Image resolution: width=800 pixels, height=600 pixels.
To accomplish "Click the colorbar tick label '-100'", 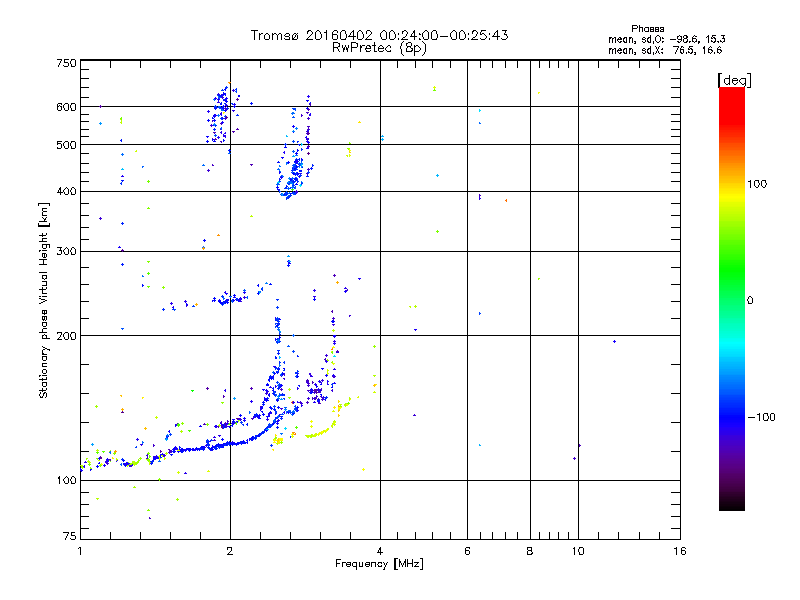I will point(761,417).
